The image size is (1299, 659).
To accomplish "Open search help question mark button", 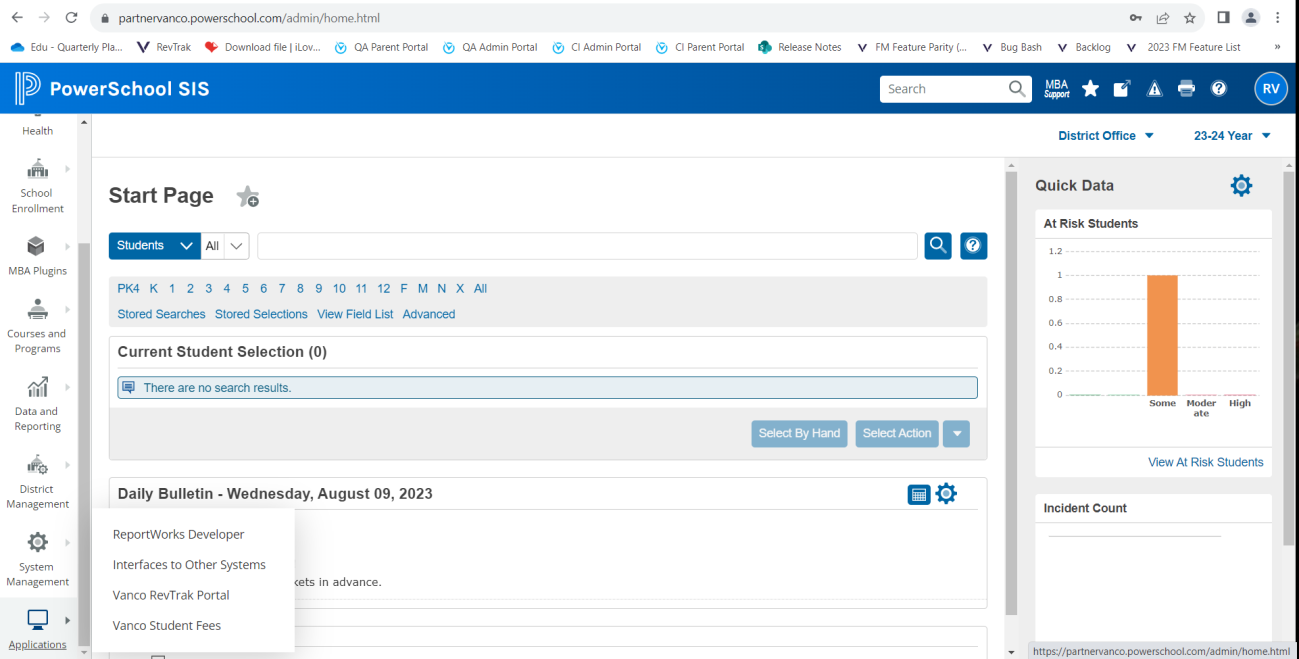I will point(973,246).
